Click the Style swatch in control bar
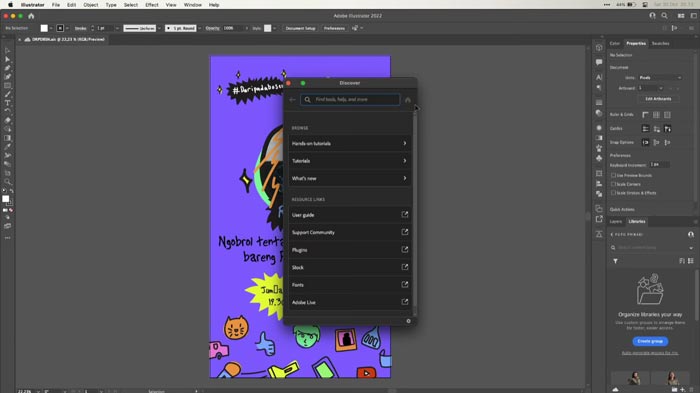This screenshot has width=700, height=393. pyautogui.click(x=267, y=28)
